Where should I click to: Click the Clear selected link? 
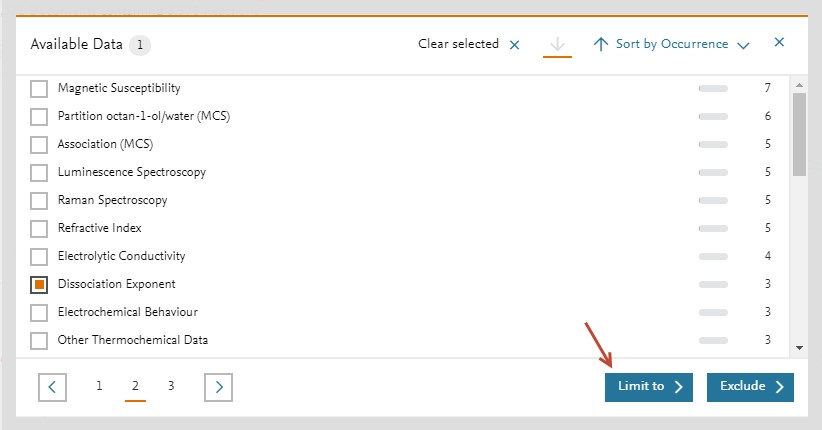(458, 44)
